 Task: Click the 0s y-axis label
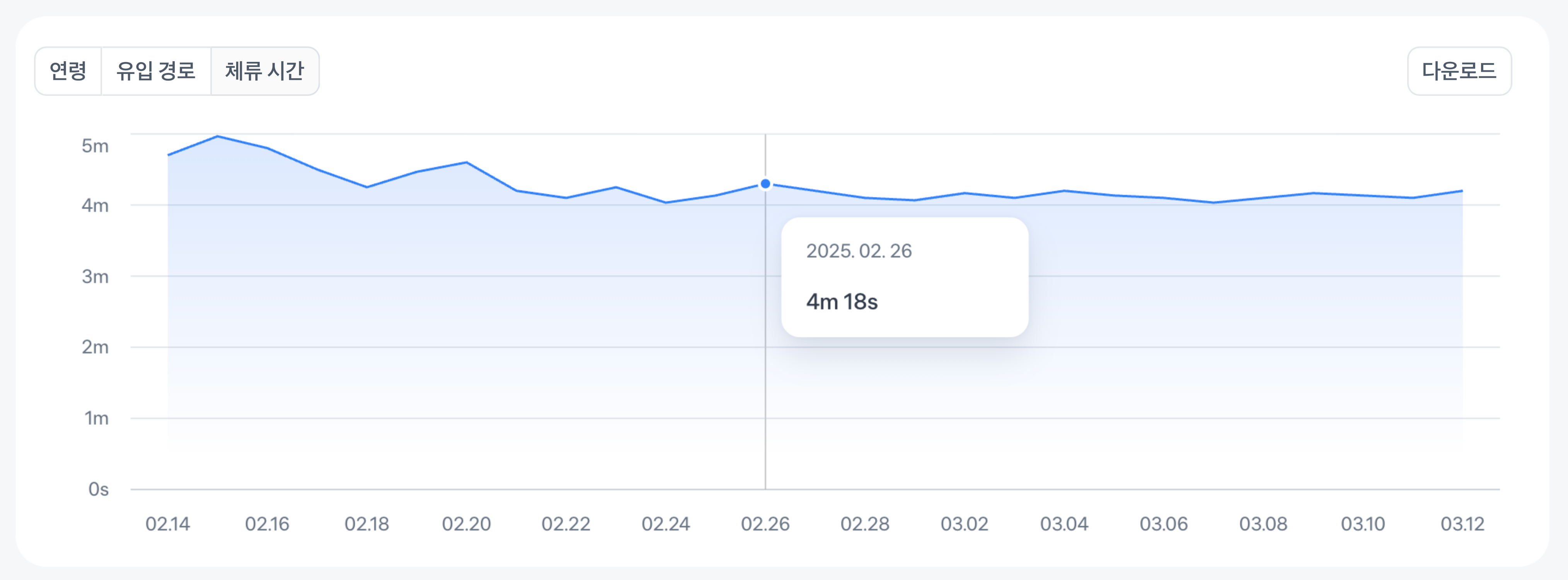point(98,489)
